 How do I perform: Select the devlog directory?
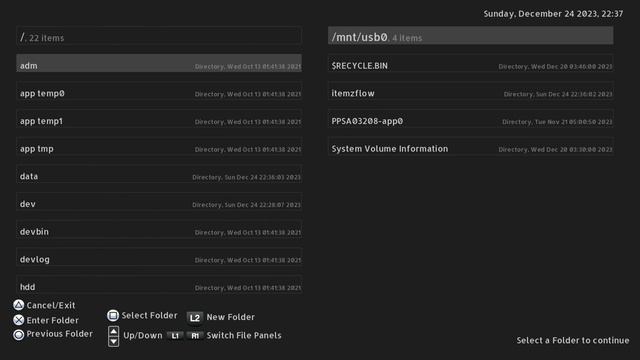tap(159, 258)
